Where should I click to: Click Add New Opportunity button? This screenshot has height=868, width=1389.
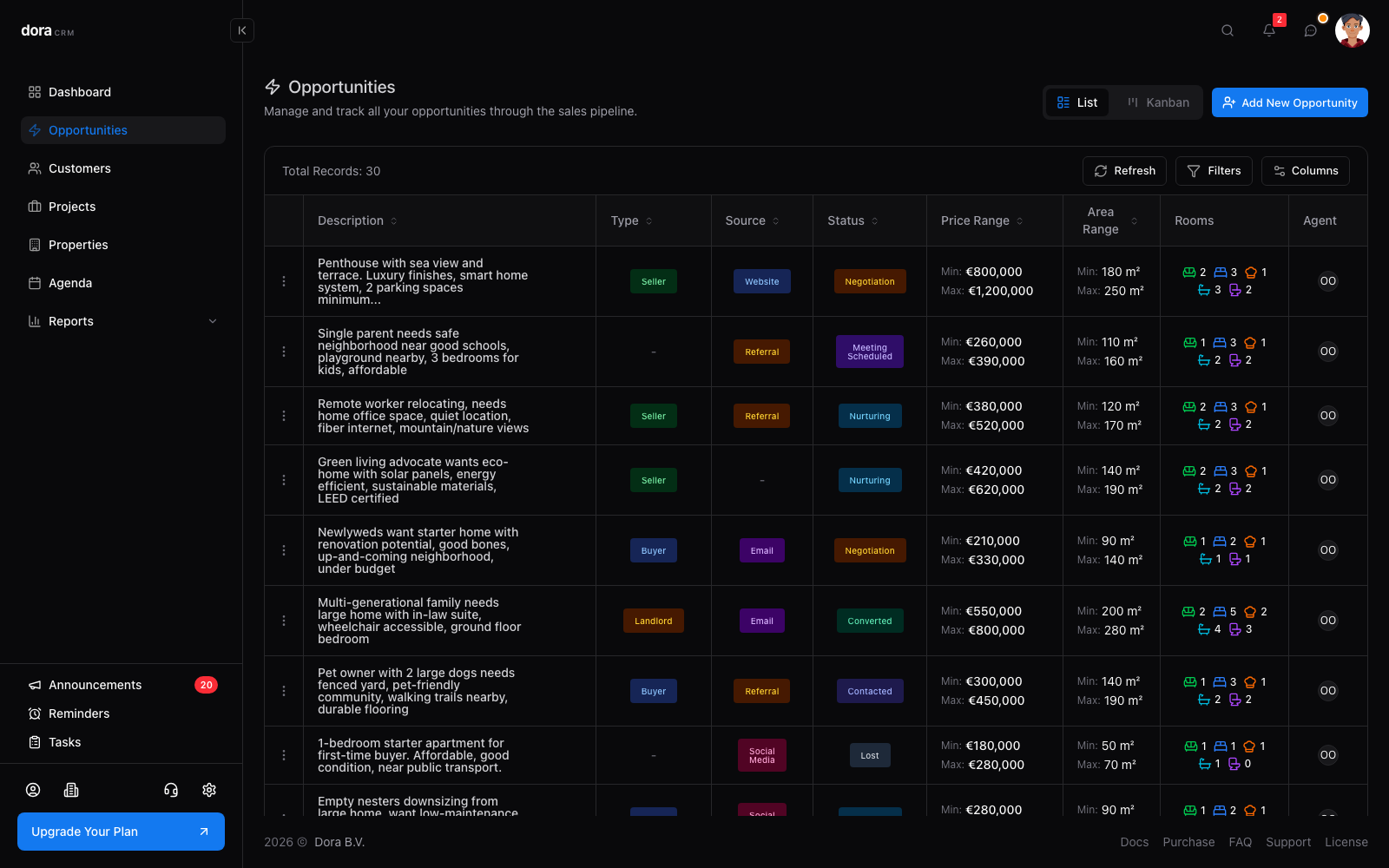tap(1290, 102)
